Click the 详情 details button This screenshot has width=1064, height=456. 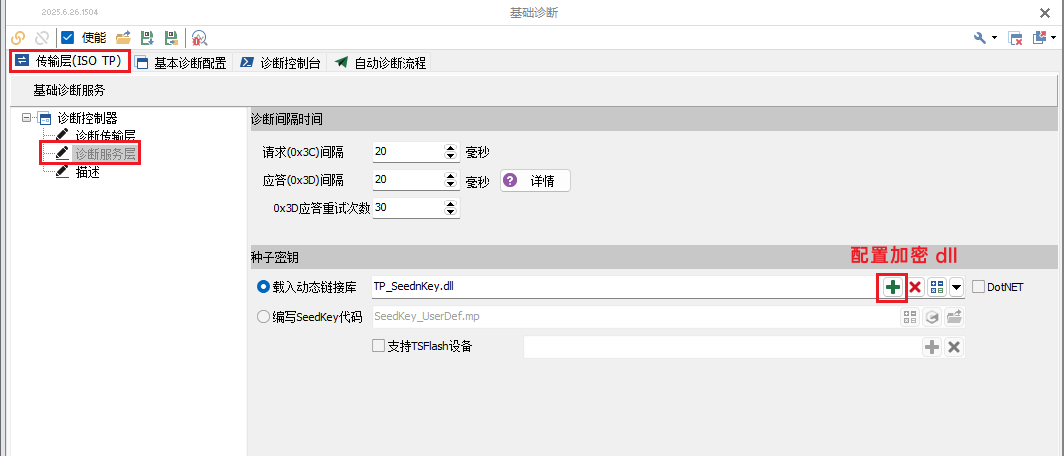535,180
